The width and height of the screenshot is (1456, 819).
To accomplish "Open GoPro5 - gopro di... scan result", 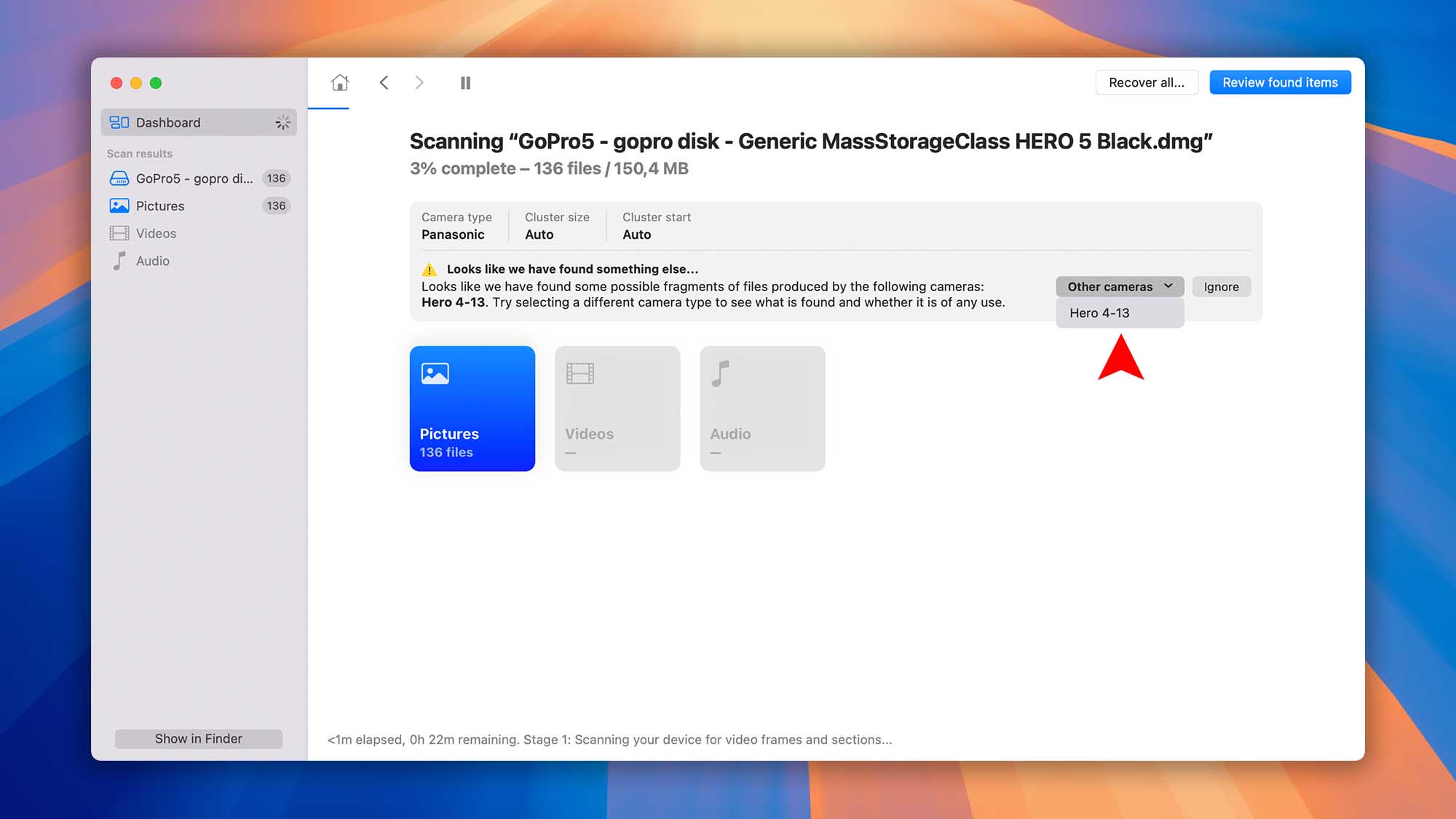I will [x=199, y=178].
